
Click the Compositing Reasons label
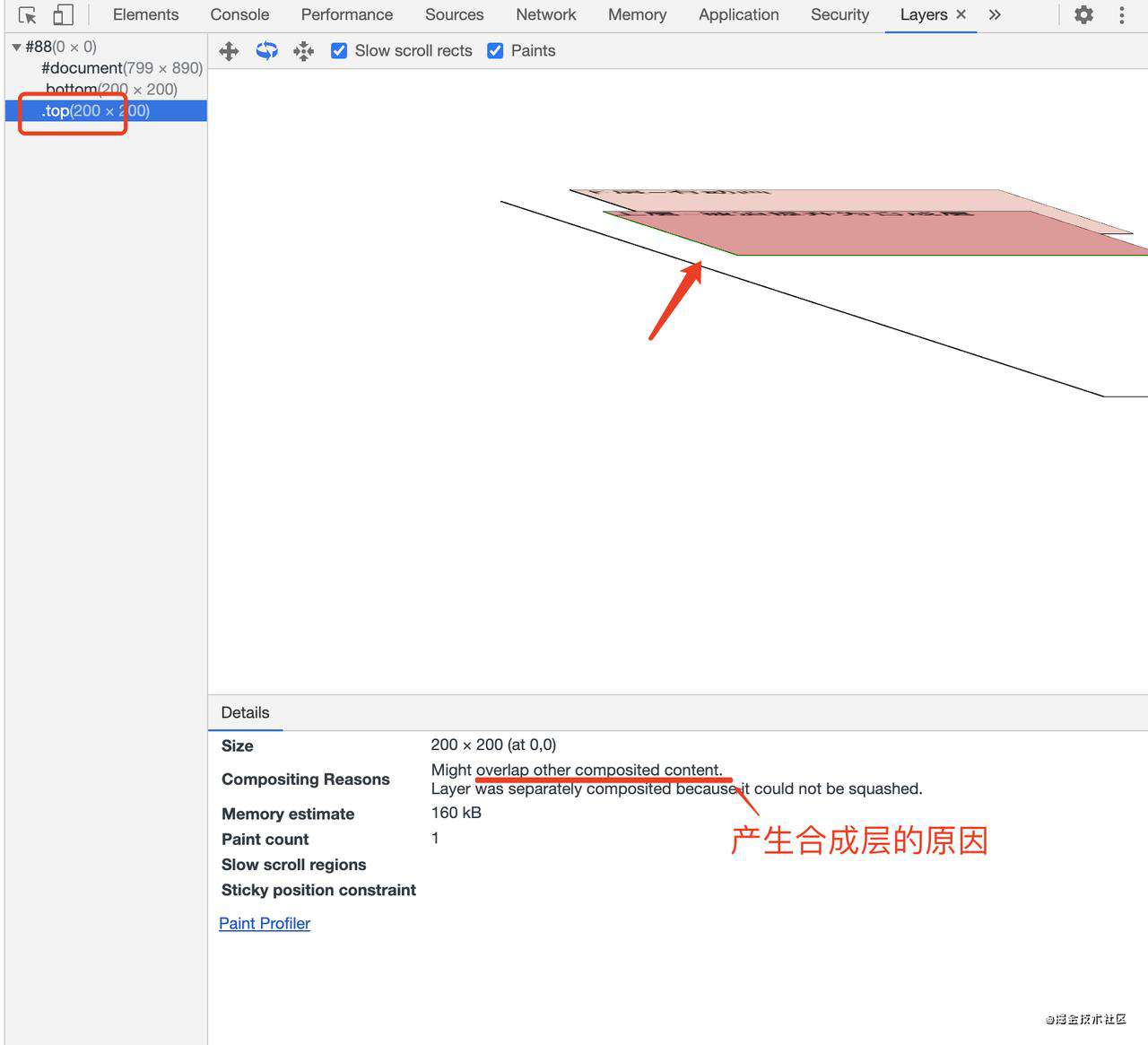pos(306,779)
